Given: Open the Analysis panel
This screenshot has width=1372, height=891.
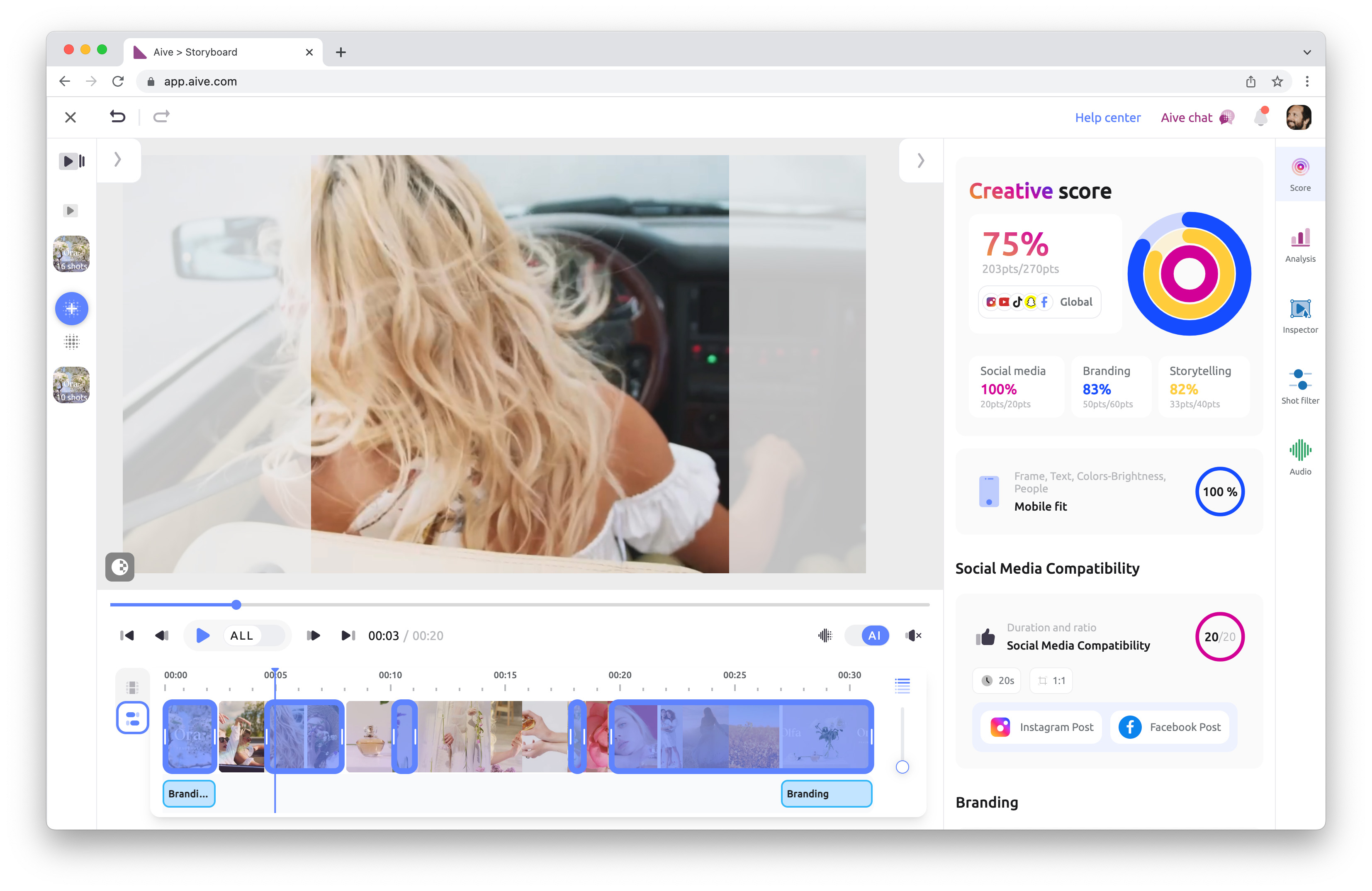Looking at the screenshot, I should pyautogui.click(x=1300, y=244).
